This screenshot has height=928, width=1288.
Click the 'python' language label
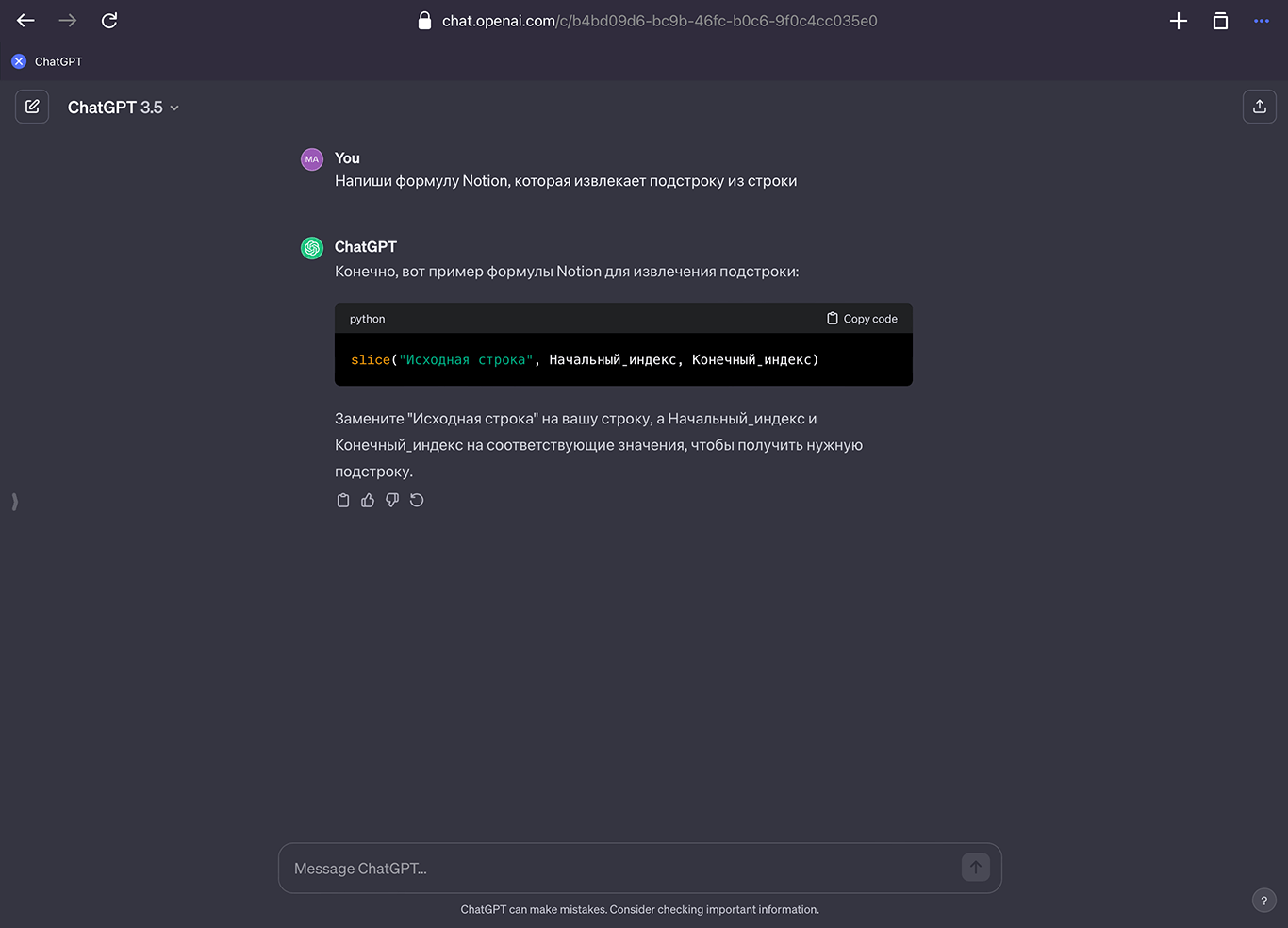pyautogui.click(x=367, y=319)
